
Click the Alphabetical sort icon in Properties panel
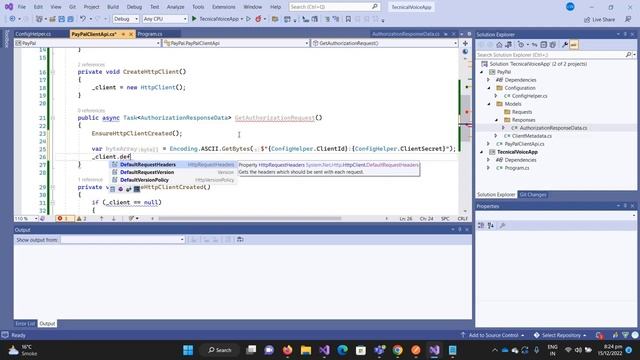491,225
